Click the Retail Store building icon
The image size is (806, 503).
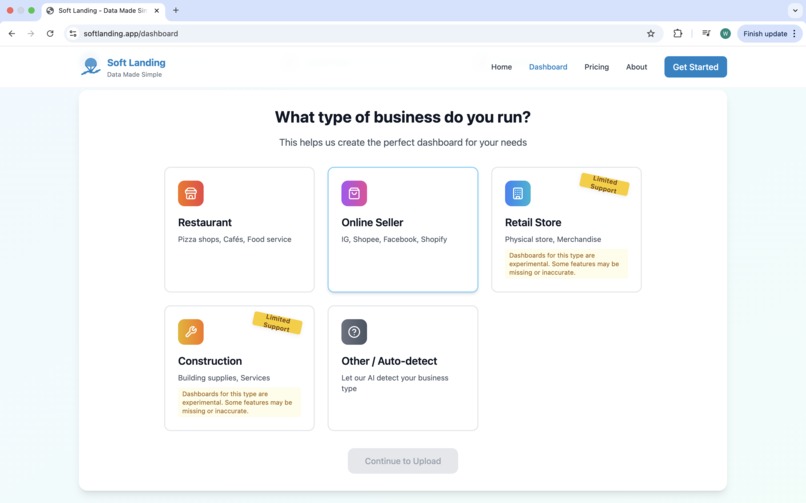tap(518, 193)
